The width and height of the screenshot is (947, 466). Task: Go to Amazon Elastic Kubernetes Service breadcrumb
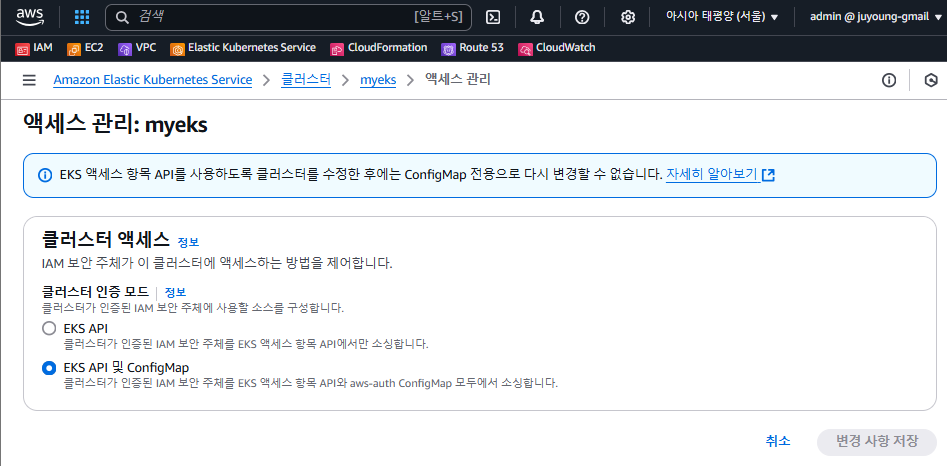153,80
